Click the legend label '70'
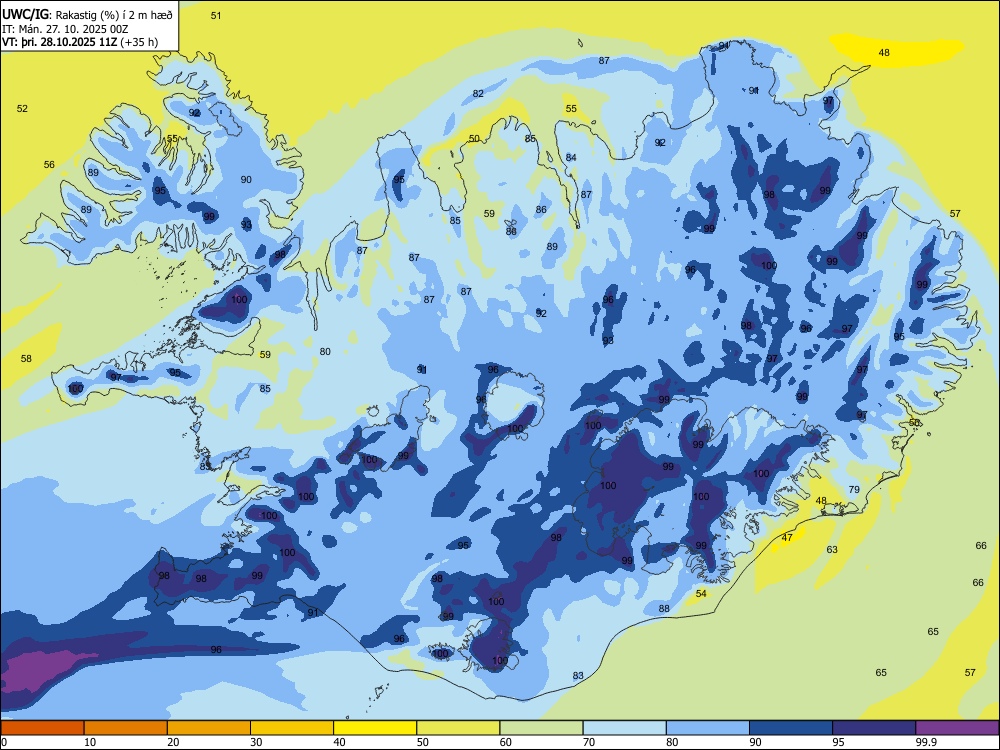 (589, 742)
